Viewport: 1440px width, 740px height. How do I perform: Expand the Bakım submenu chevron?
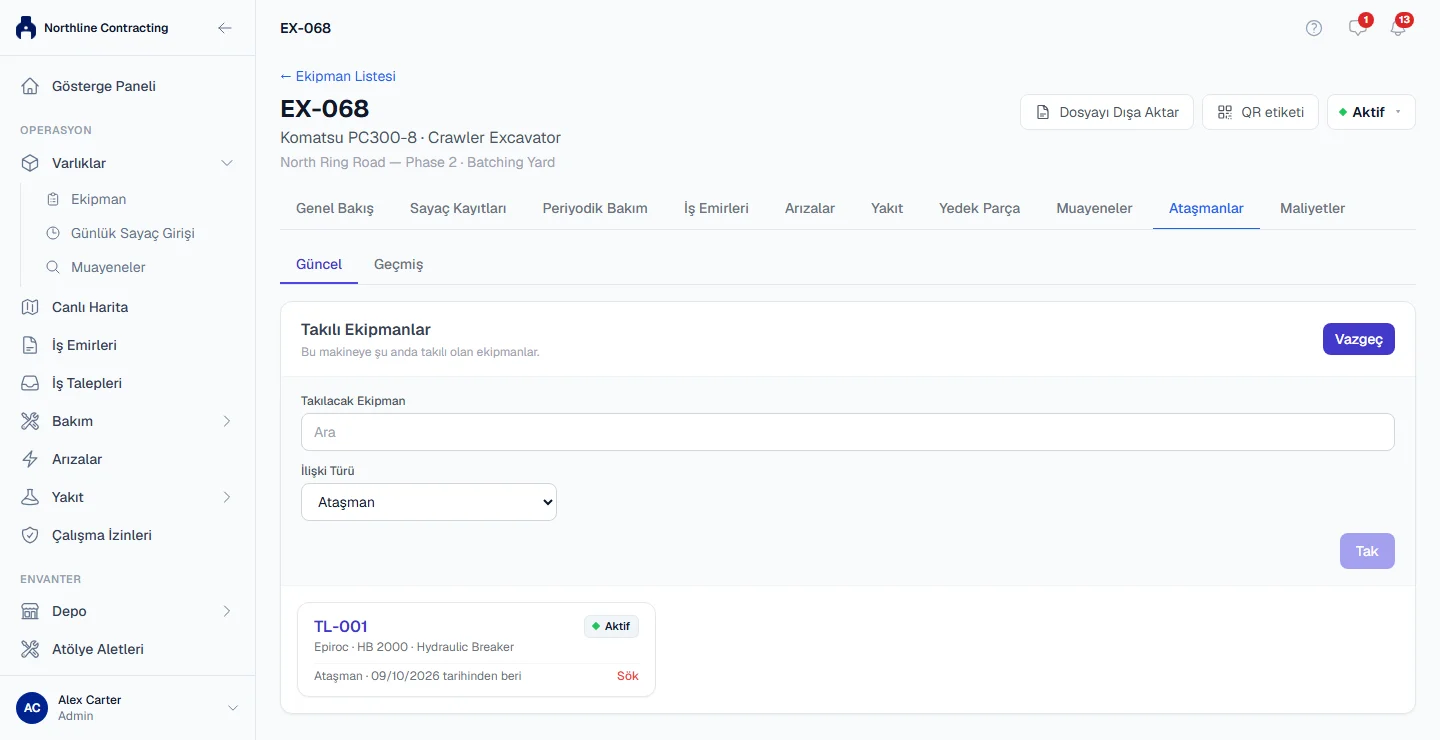(227, 421)
